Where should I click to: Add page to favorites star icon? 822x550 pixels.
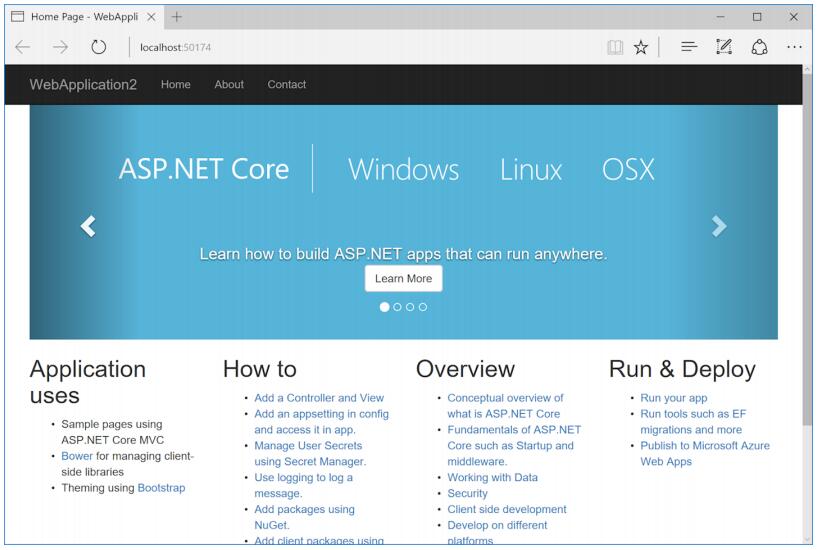point(641,47)
